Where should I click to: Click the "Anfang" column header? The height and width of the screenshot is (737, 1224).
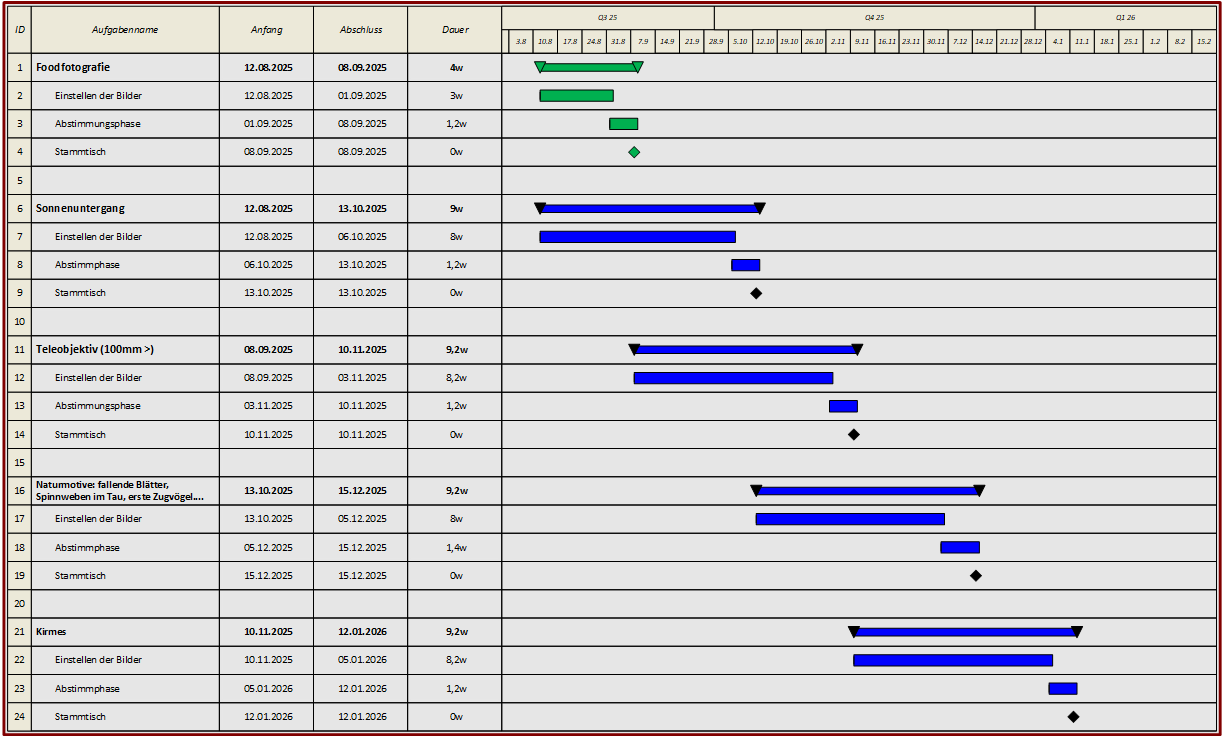coord(266,30)
